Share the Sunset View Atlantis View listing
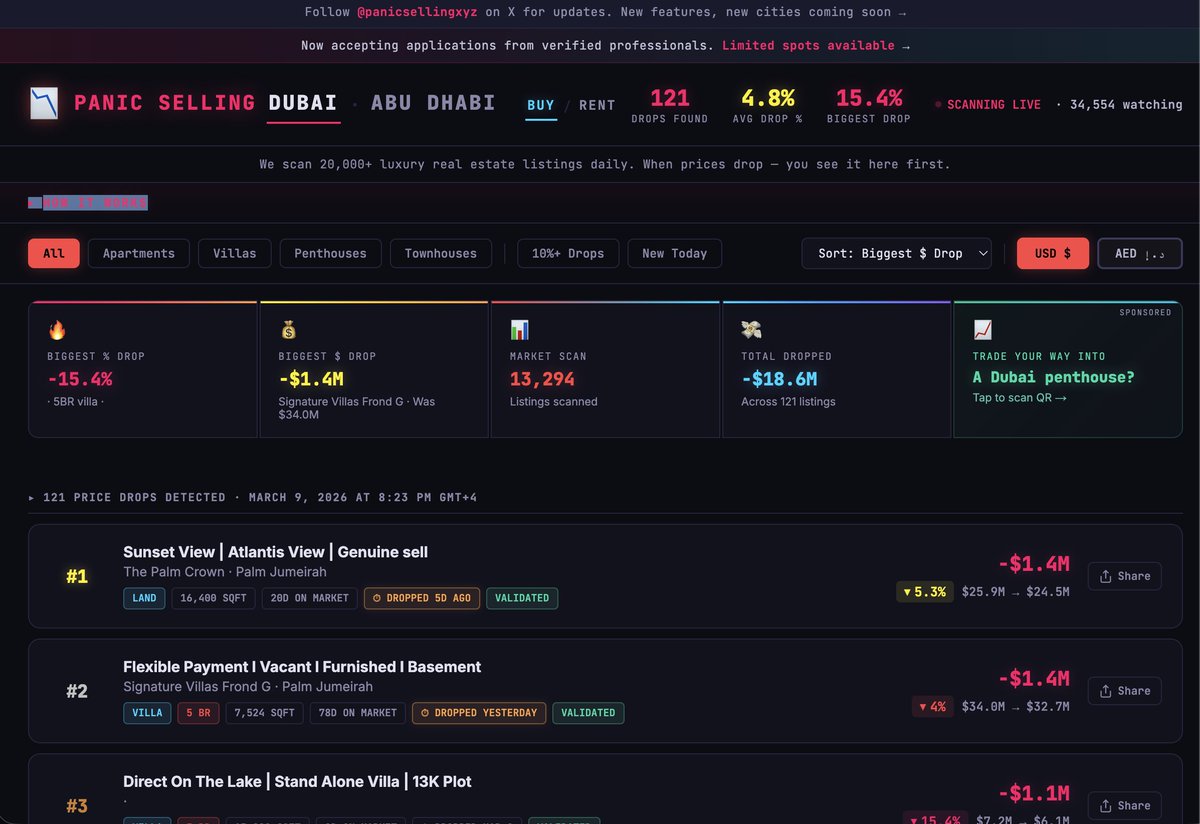 click(1125, 576)
